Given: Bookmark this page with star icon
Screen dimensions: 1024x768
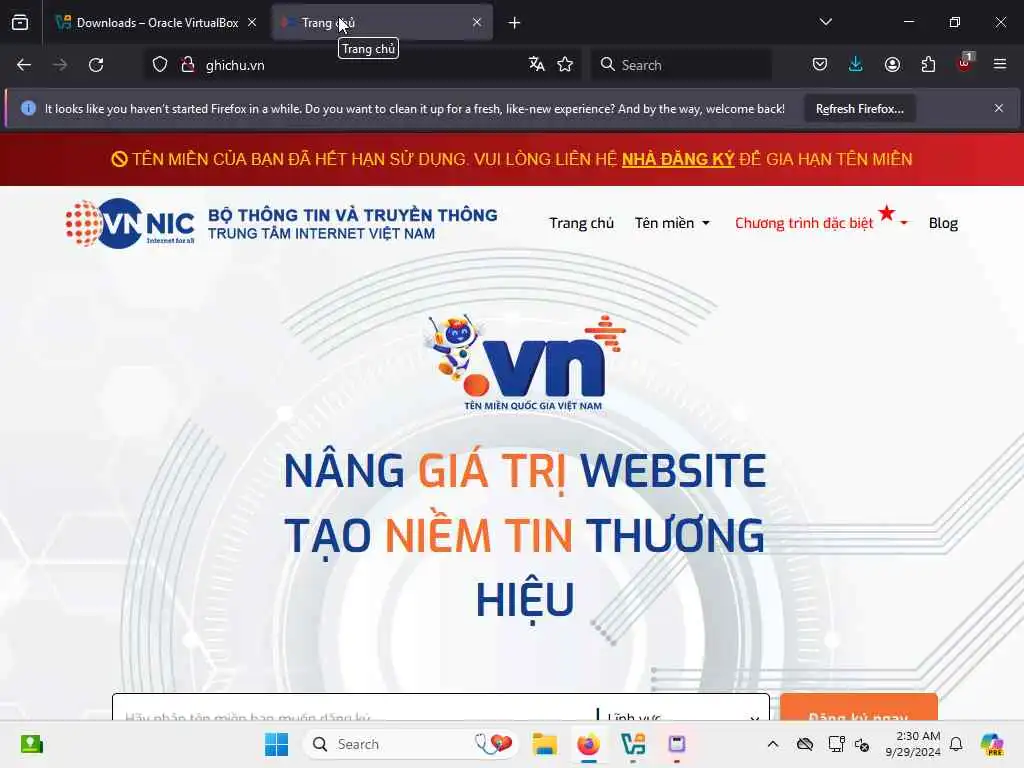Looking at the screenshot, I should pyautogui.click(x=566, y=64).
